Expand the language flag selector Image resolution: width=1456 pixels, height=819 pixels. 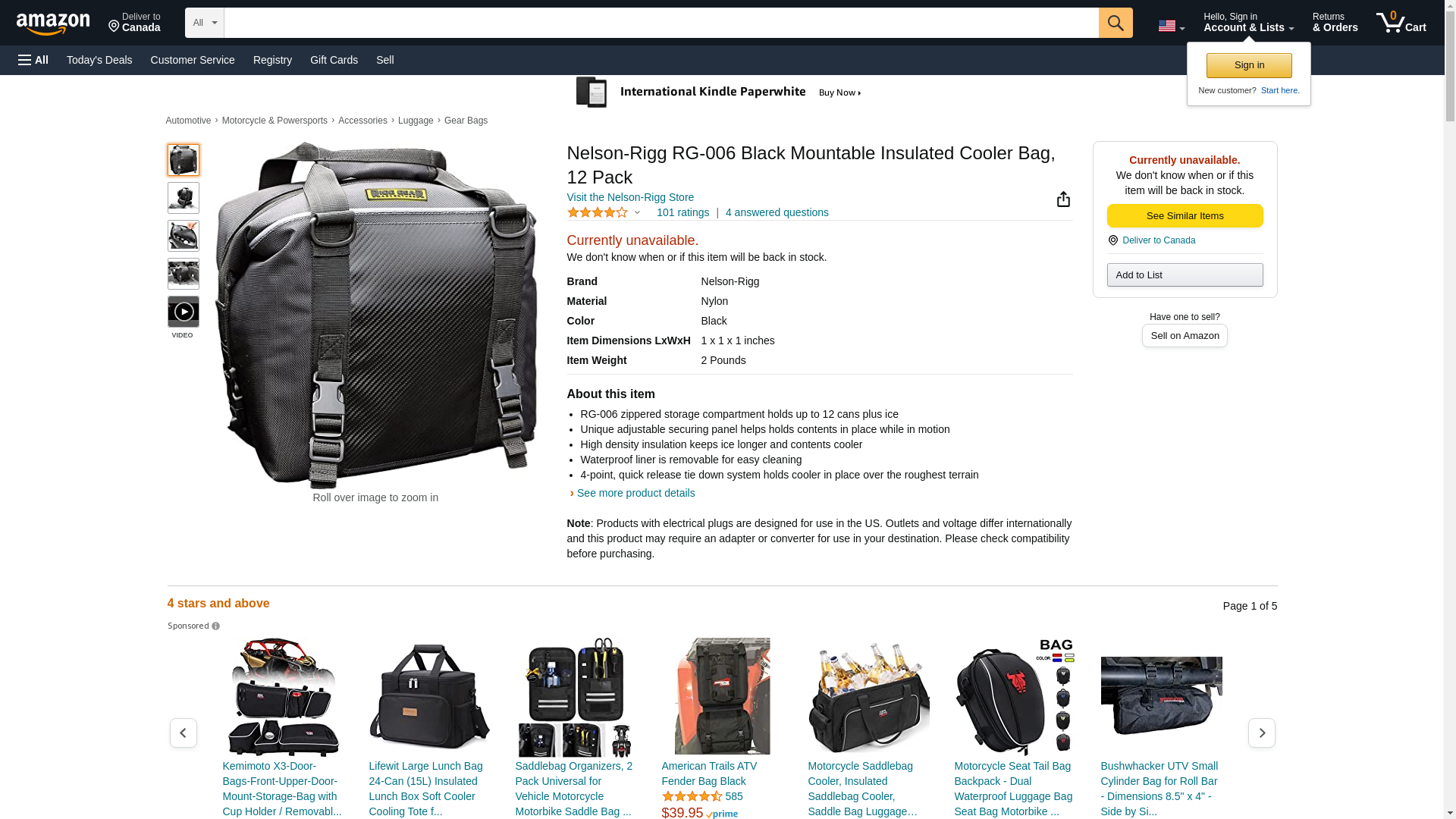point(1171,27)
